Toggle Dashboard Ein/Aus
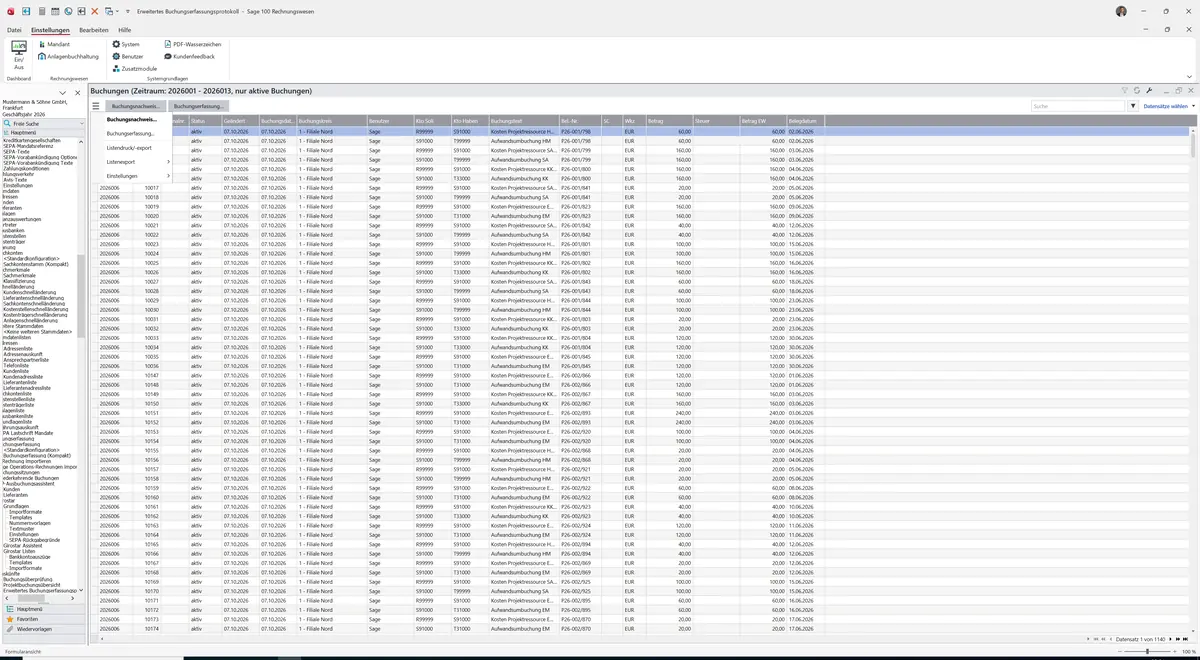This screenshot has height=660, width=1200. pyautogui.click(x=18, y=54)
